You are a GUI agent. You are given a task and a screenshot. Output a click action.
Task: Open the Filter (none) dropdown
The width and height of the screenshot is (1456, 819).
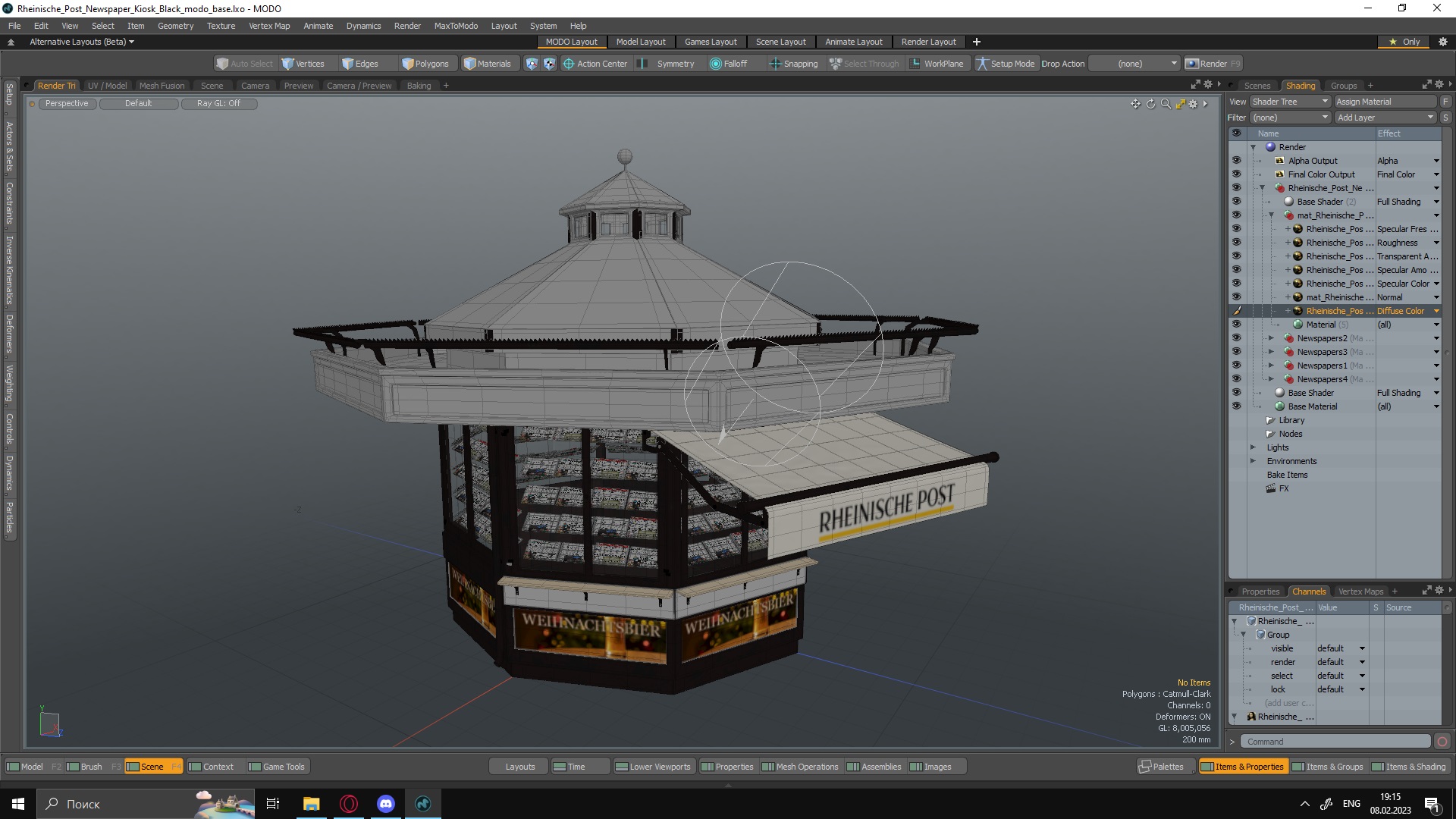point(1290,118)
